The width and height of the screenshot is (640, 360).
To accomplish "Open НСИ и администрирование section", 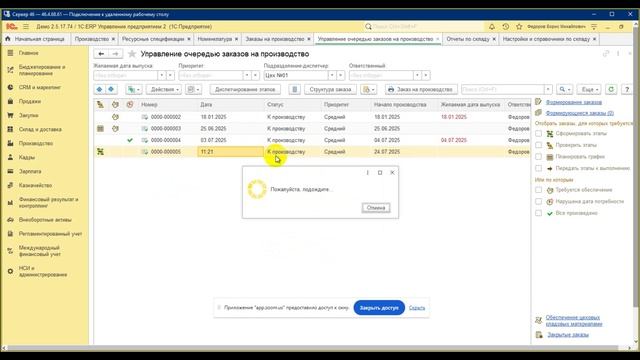I will 42,271.
